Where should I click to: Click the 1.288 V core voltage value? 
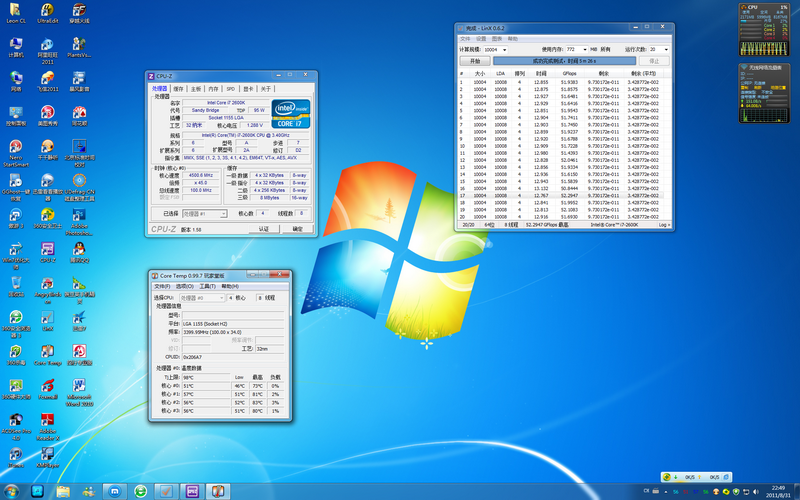255,125
